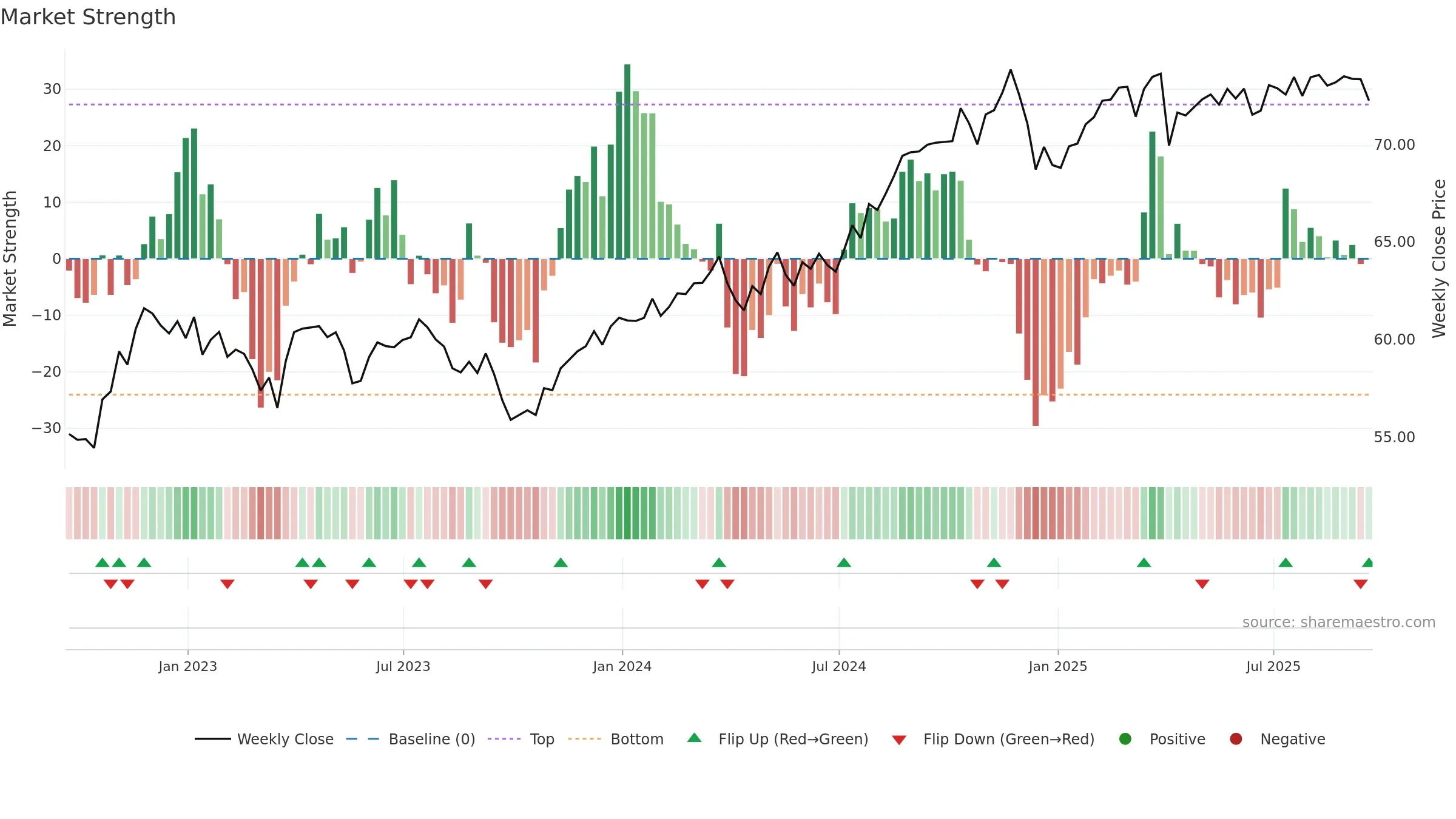Click the Top legend entry
The height and width of the screenshot is (819, 1456).
521,739
